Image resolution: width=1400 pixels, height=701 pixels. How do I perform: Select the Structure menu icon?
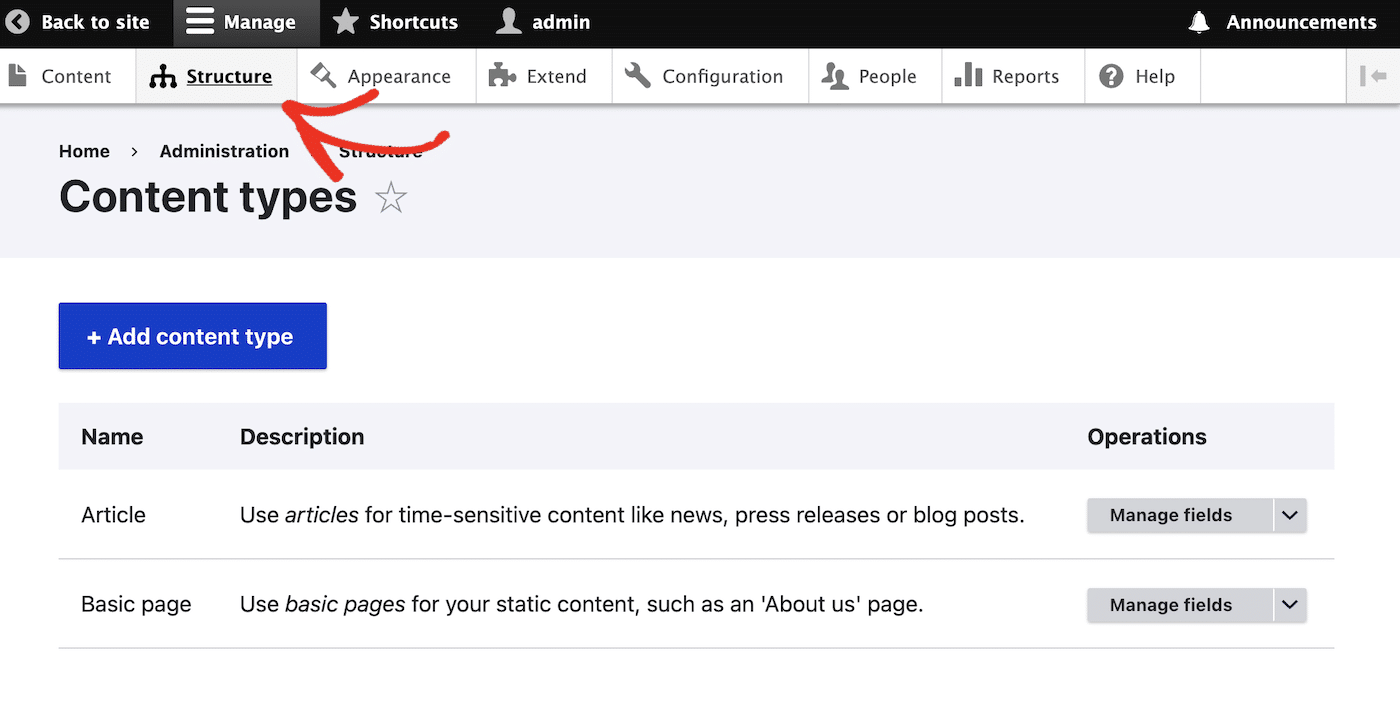point(162,75)
